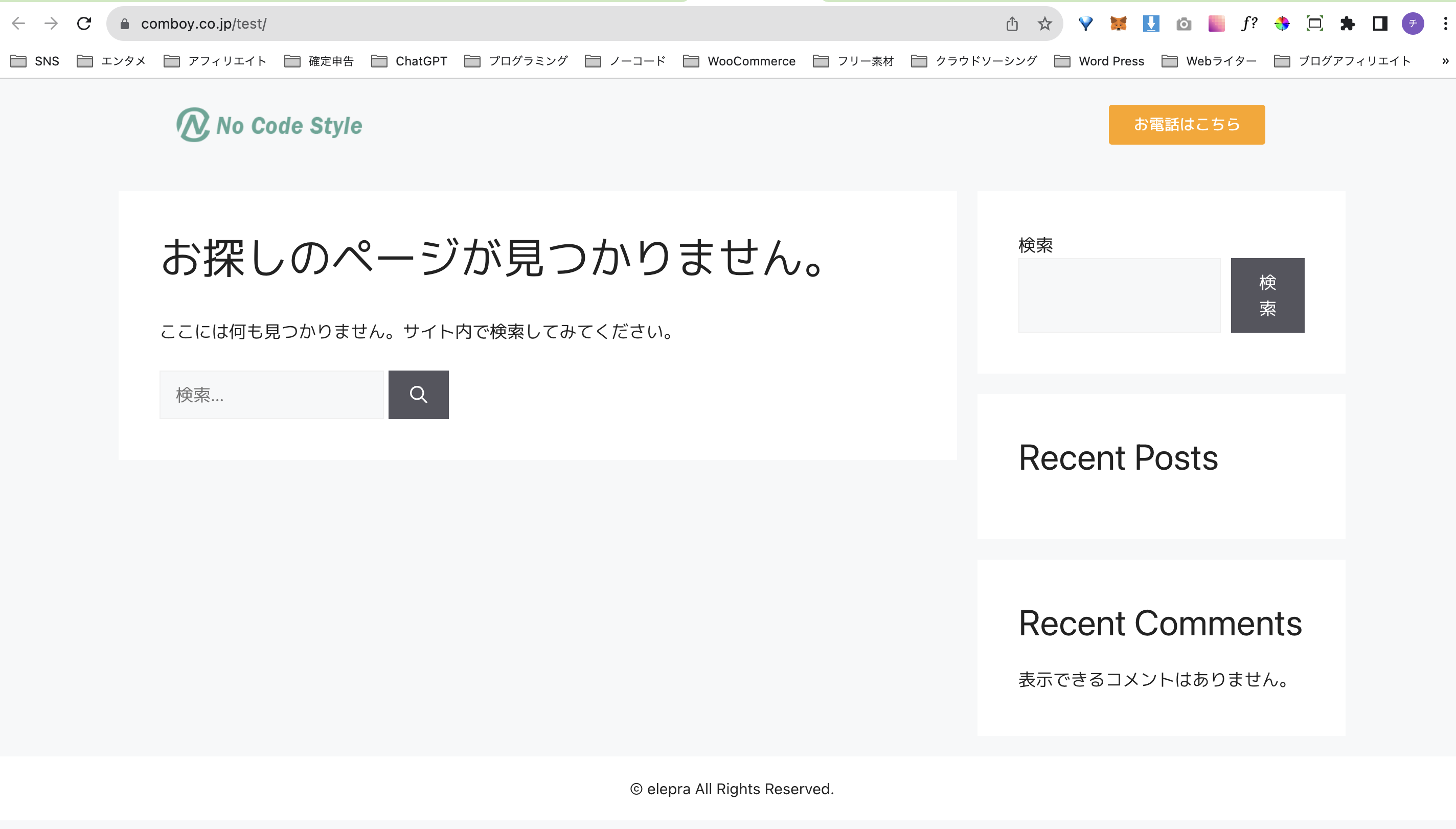Select the ここには何も見つかりません paragraph
The image size is (1456, 829).
(416, 331)
